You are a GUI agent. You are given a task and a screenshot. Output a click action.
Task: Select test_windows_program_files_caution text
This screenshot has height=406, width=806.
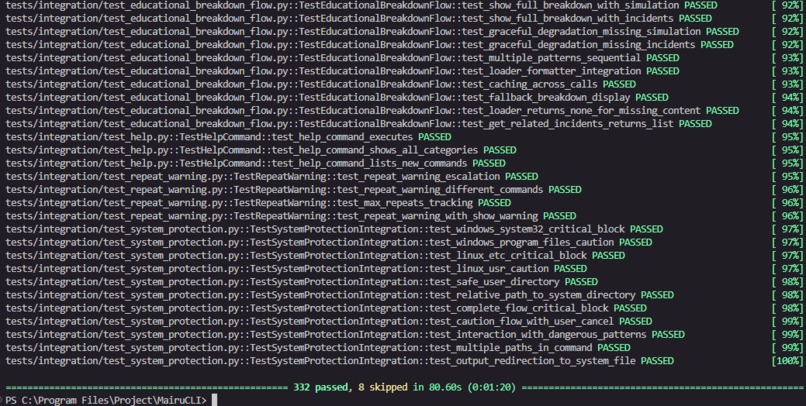[x=521, y=242]
